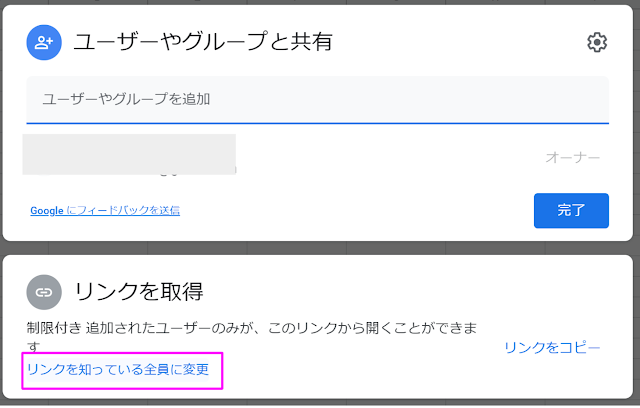Click the 制限付き access label
This screenshot has height=408, width=640.
[54, 328]
